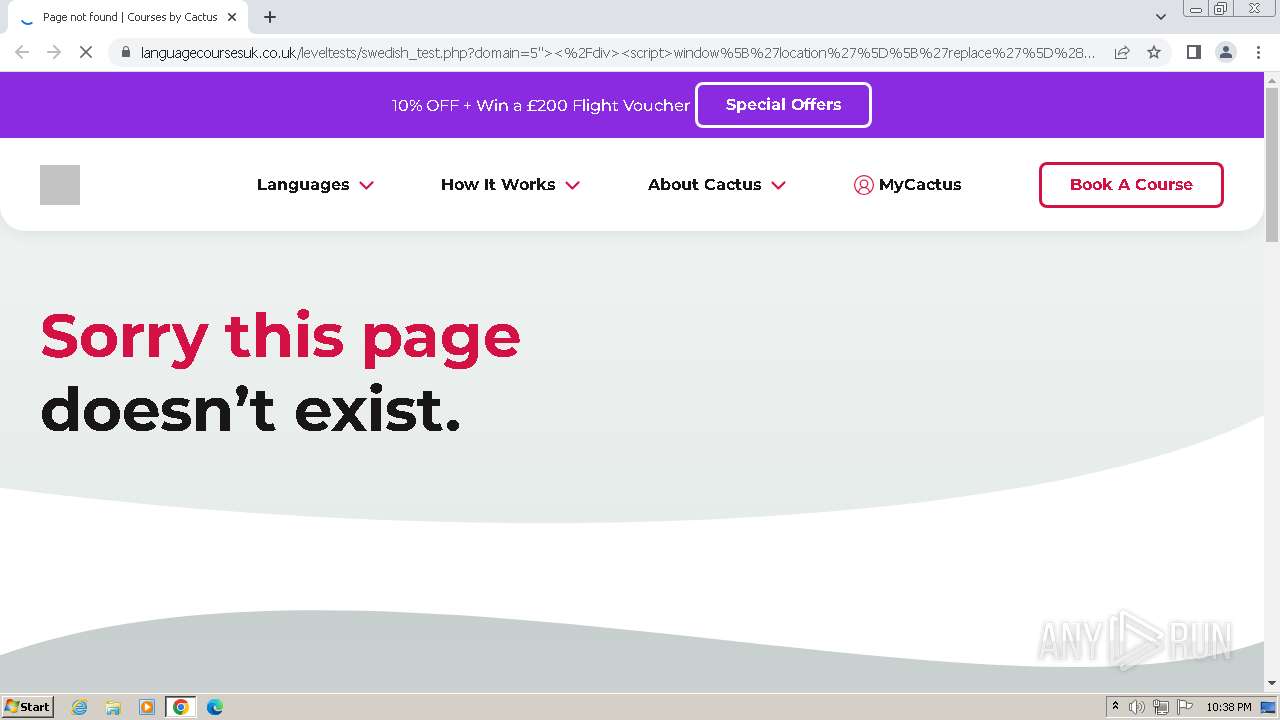The image size is (1280, 720).
Task: Click the volume speaker tray icon
Action: click(1137, 707)
